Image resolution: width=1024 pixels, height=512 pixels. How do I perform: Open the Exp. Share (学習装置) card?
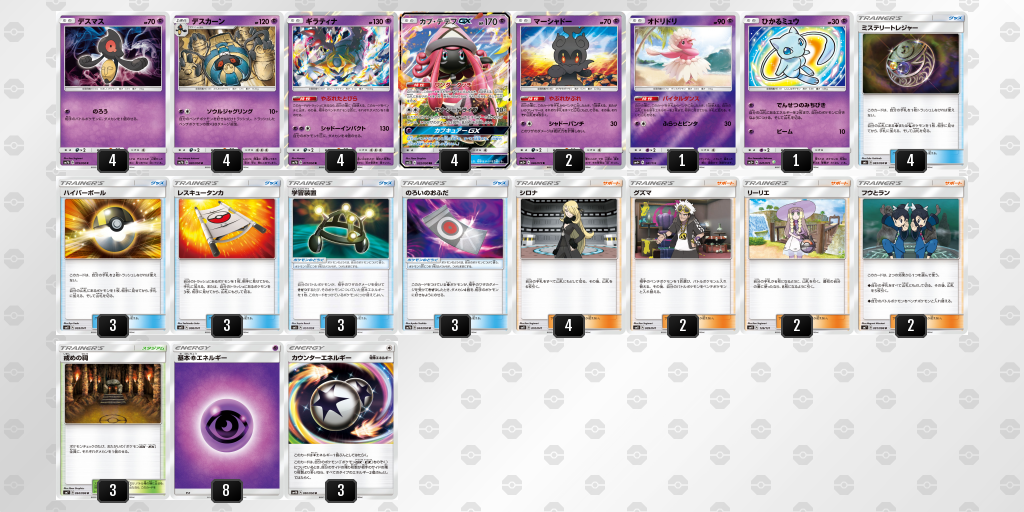point(340,256)
